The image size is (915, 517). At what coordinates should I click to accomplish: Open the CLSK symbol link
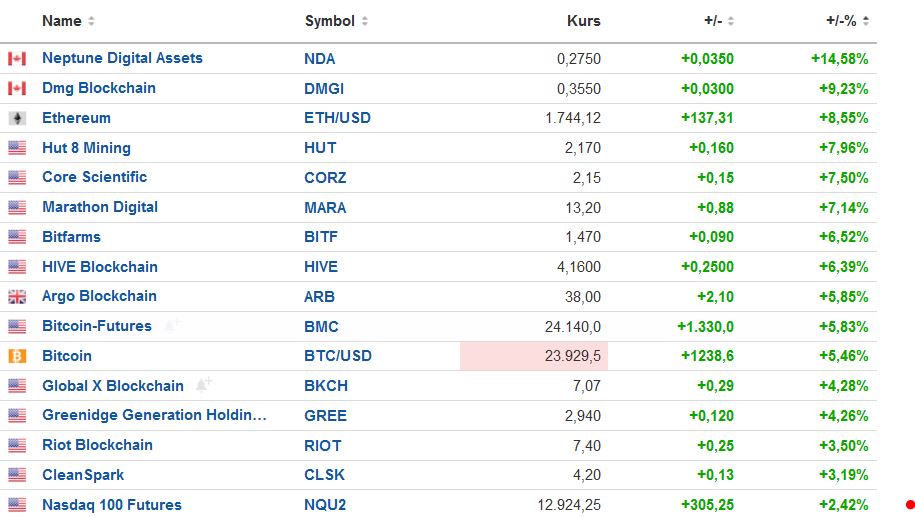pos(326,475)
